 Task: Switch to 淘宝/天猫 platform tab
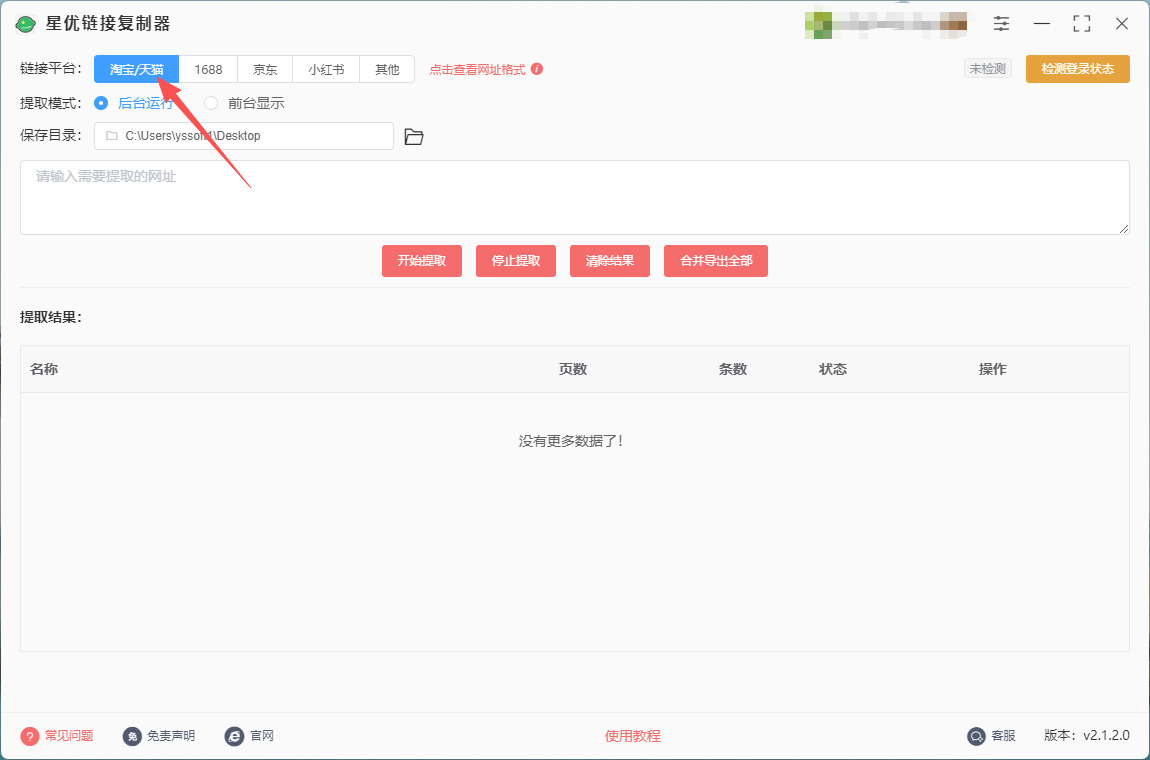point(136,70)
